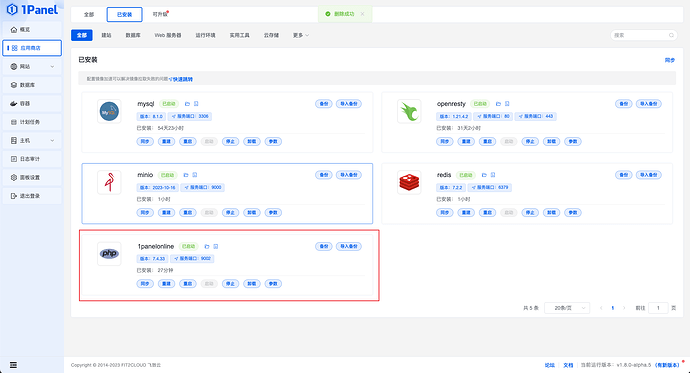Filter by 数据库 category tab
Viewport: 690px width, 373px height.
[x=133, y=35]
